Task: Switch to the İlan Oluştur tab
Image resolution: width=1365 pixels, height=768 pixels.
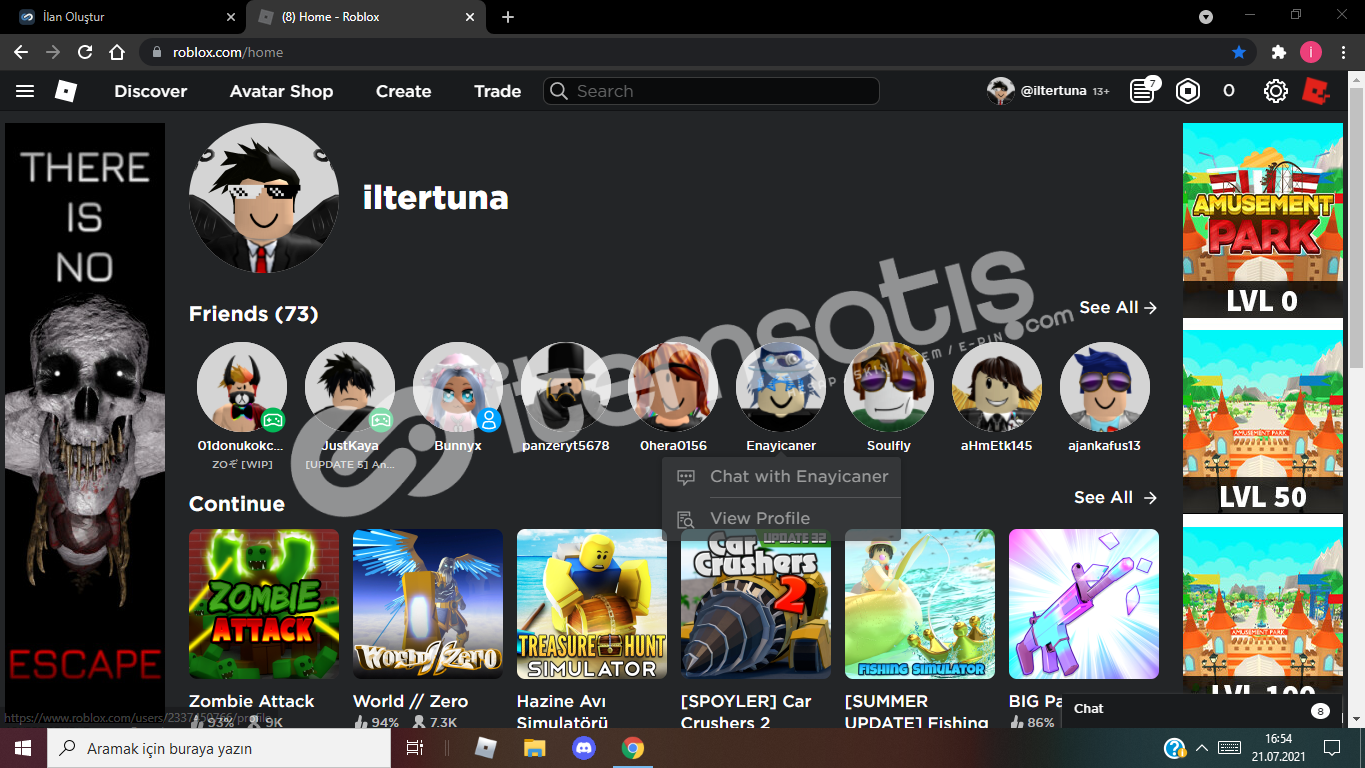Action: 127,17
